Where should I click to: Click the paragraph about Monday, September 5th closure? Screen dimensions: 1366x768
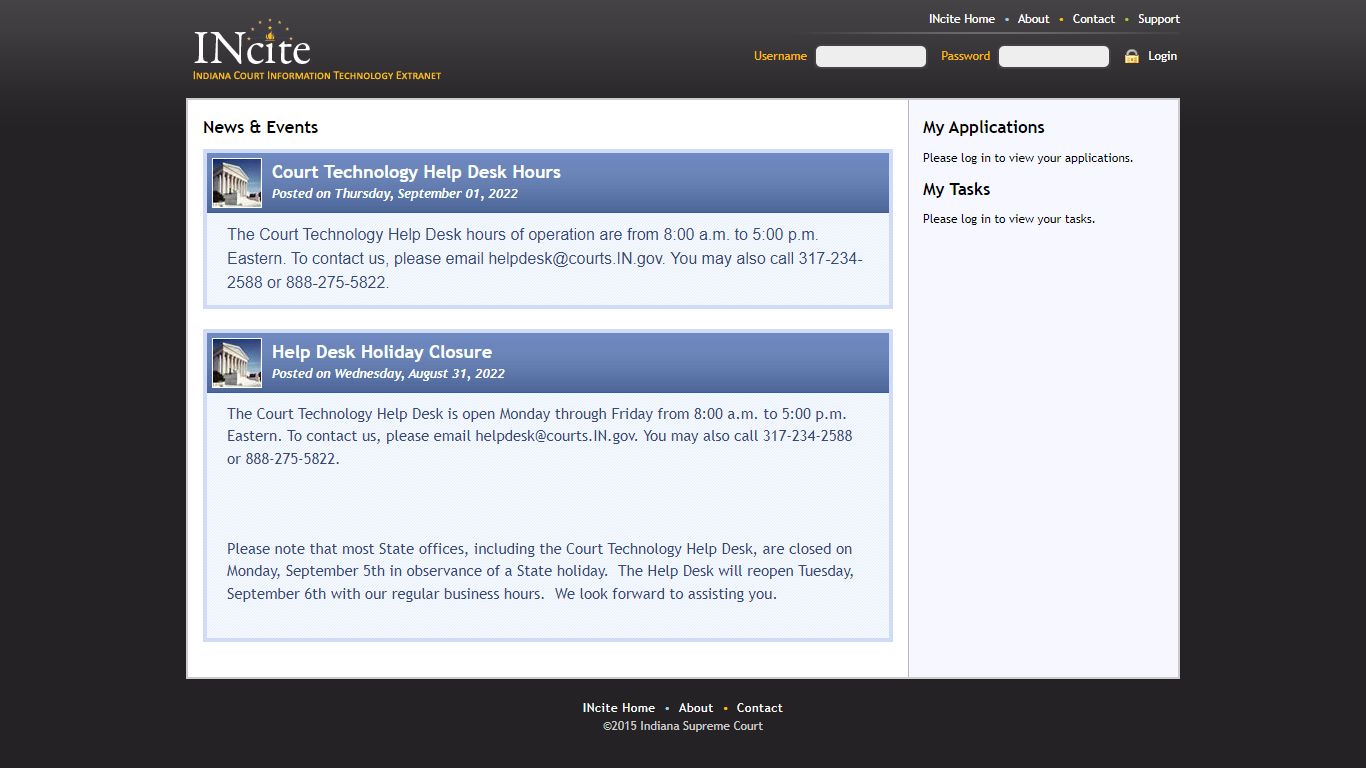(x=540, y=571)
